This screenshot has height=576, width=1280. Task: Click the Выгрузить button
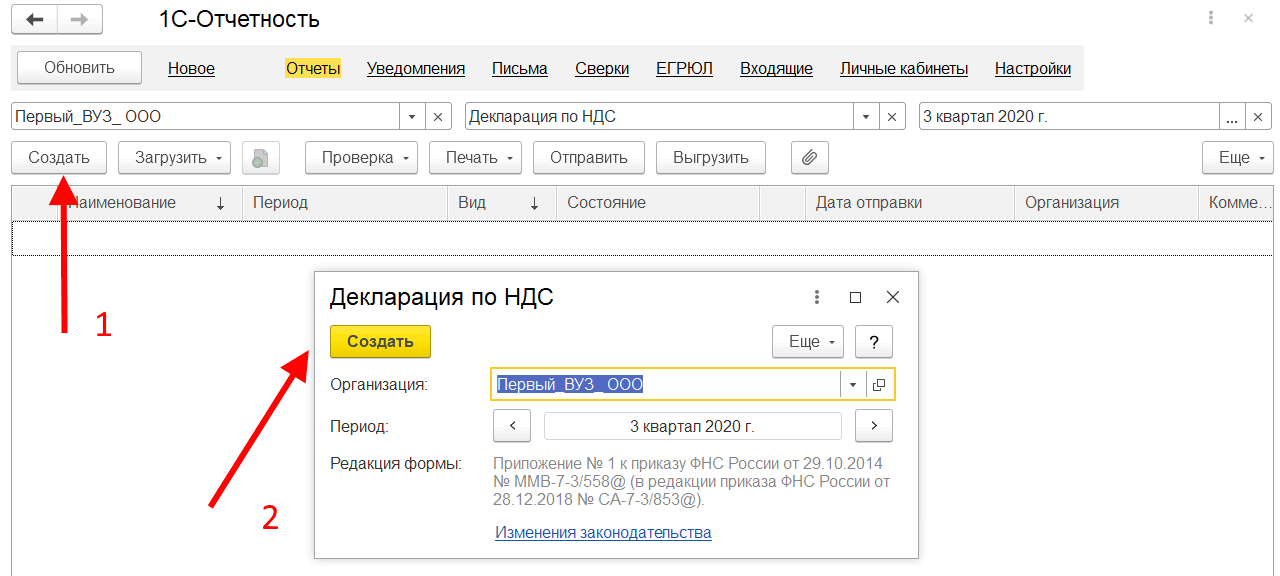coord(711,157)
